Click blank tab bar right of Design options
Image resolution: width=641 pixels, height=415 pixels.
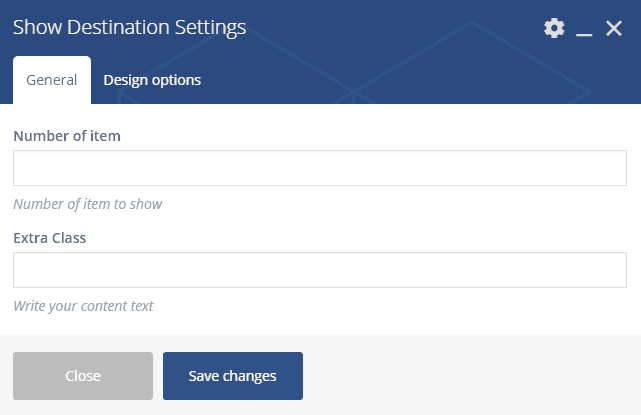[420, 80]
